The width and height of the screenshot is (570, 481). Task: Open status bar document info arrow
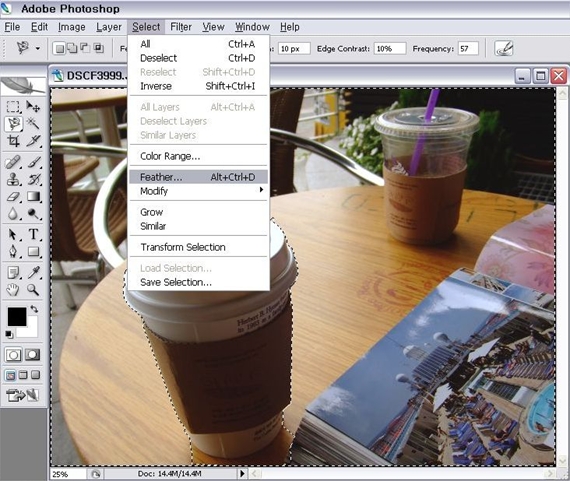click(x=242, y=473)
